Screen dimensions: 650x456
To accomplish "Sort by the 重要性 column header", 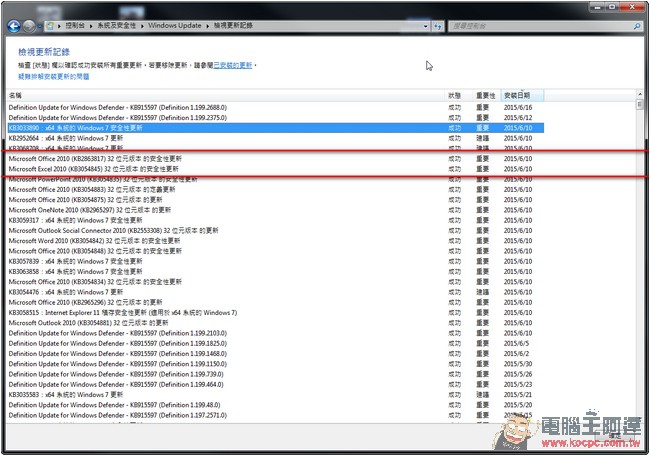I will point(487,95).
